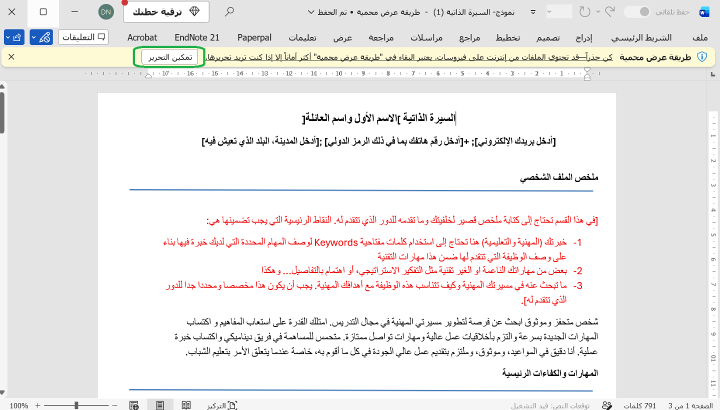Click the طريقة عرض محمية label
This screenshot has width=720, height=410.
(655, 57)
